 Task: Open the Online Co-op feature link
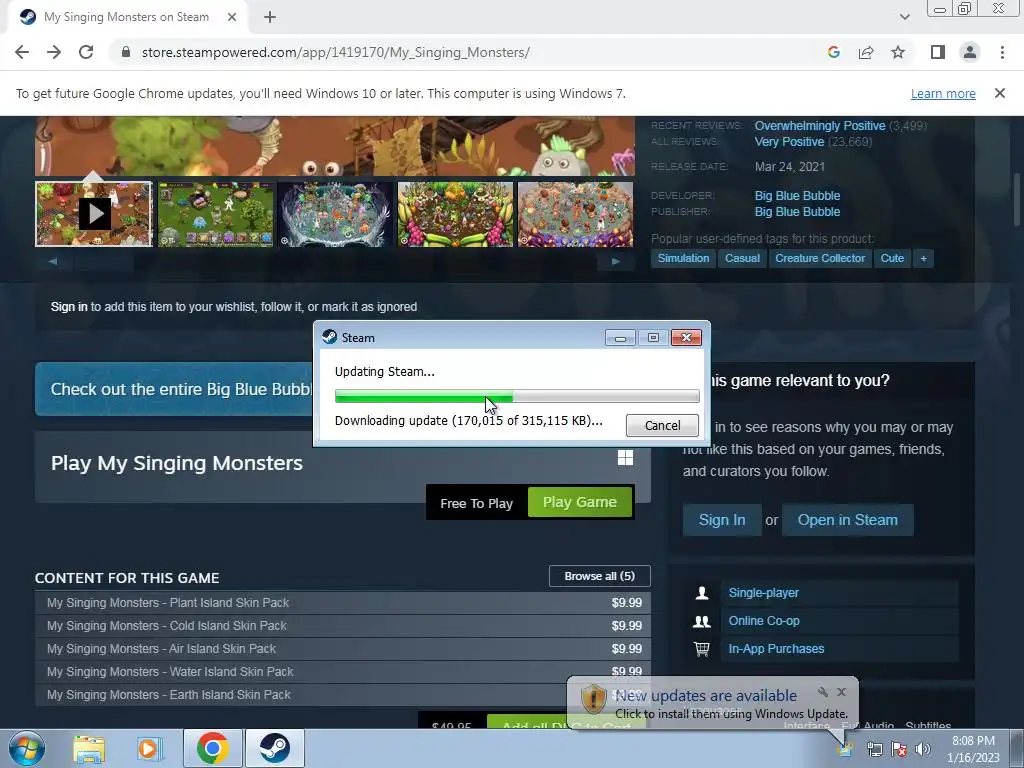point(764,621)
